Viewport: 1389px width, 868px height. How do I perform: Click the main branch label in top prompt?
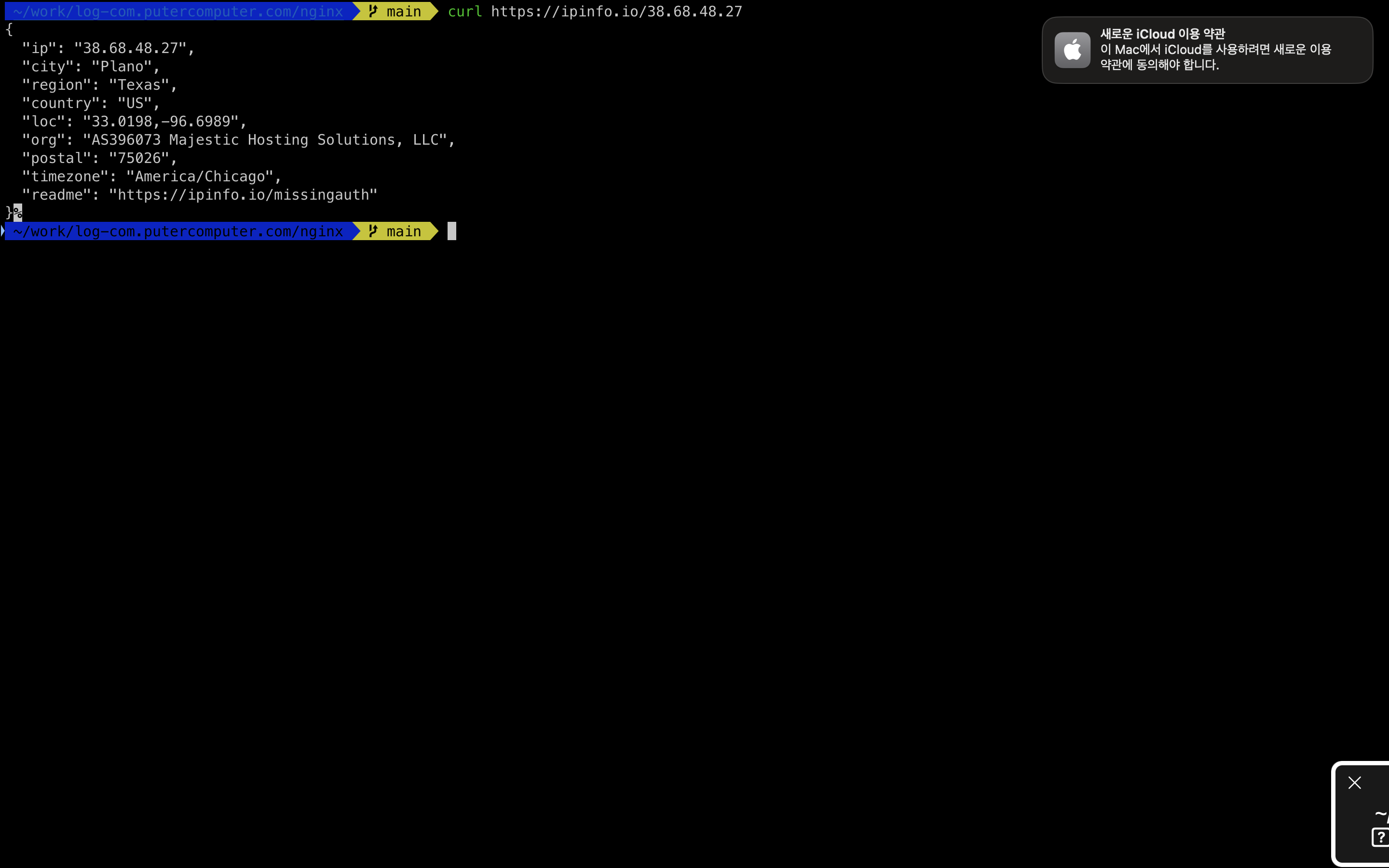(404, 11)
